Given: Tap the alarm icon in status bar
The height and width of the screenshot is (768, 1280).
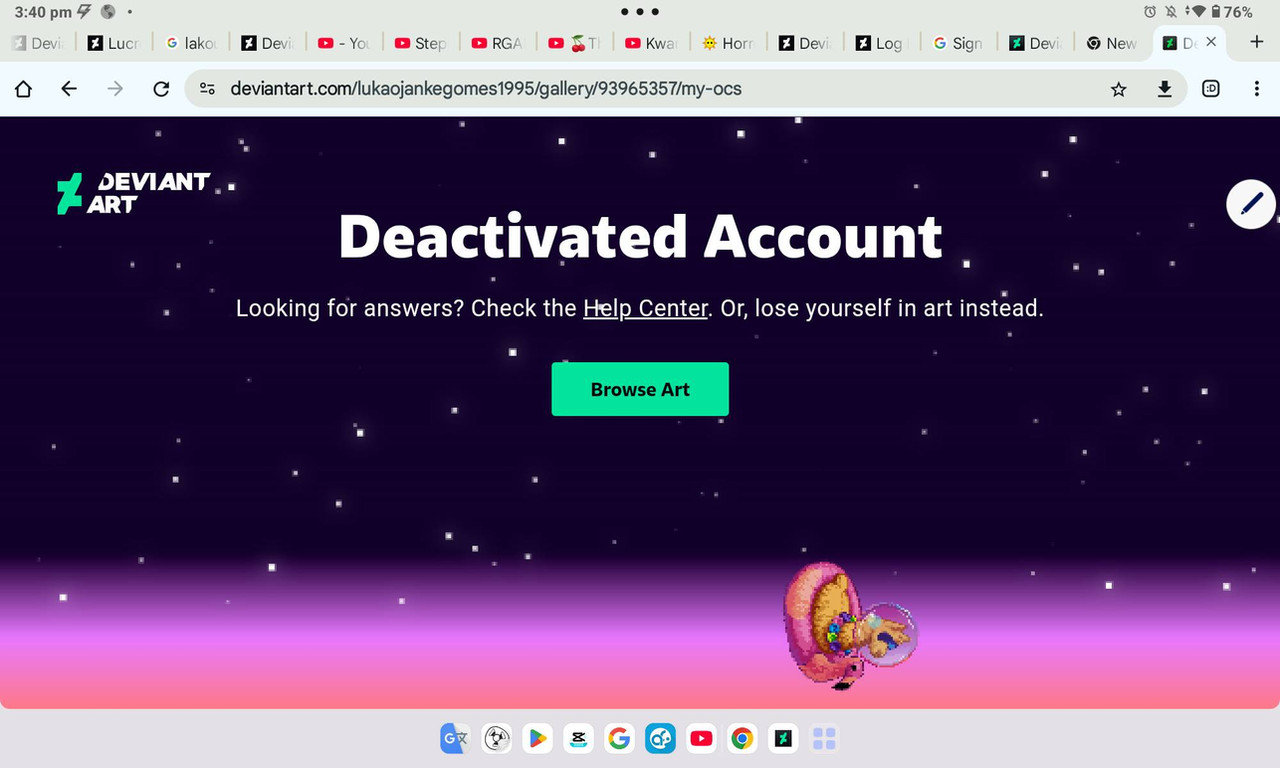Looking at the screenshot, I should tap(1150, 12).
